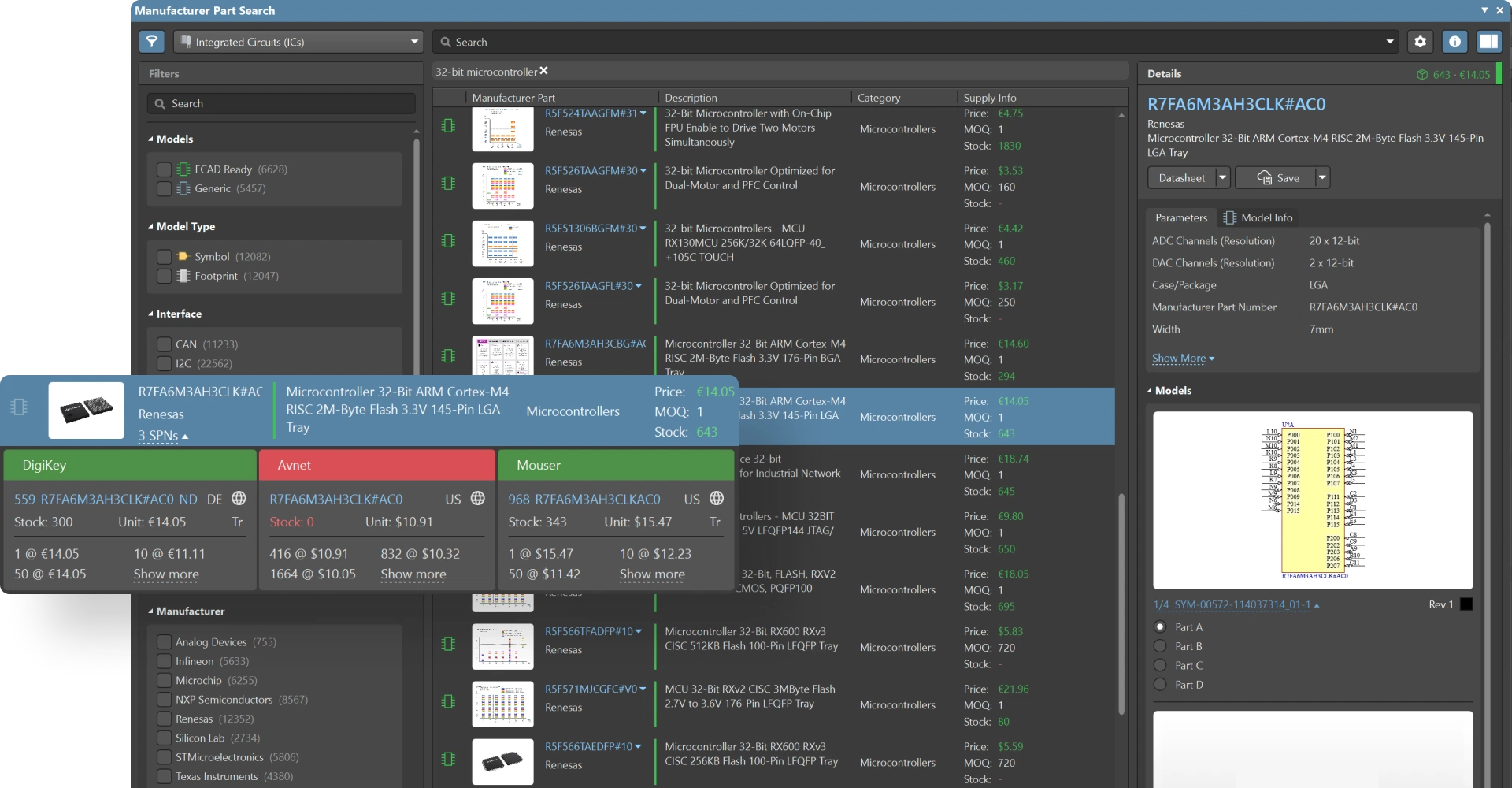
Task: Switch to the Parameters tab
Action: (x=1180, y=217)
